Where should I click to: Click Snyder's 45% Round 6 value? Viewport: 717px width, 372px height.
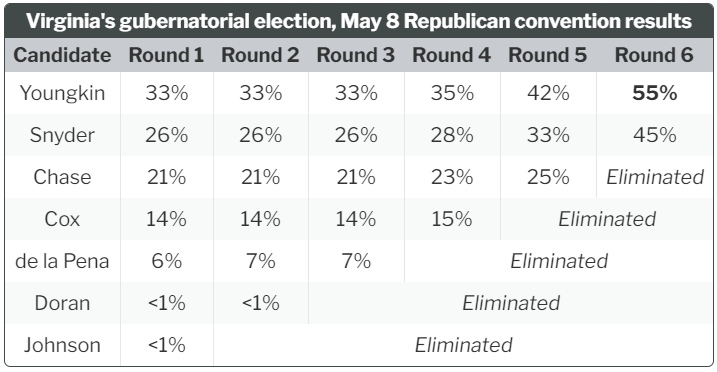click(654, 135)
